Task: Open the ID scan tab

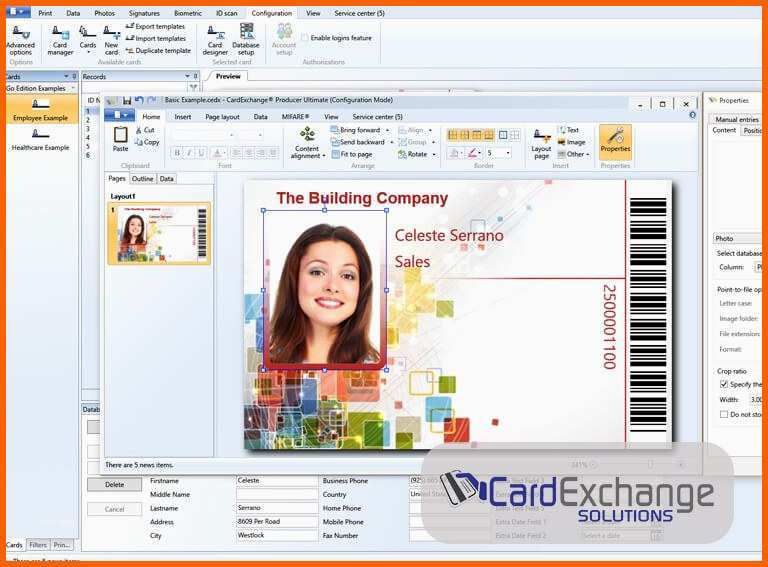Action: 227,13
